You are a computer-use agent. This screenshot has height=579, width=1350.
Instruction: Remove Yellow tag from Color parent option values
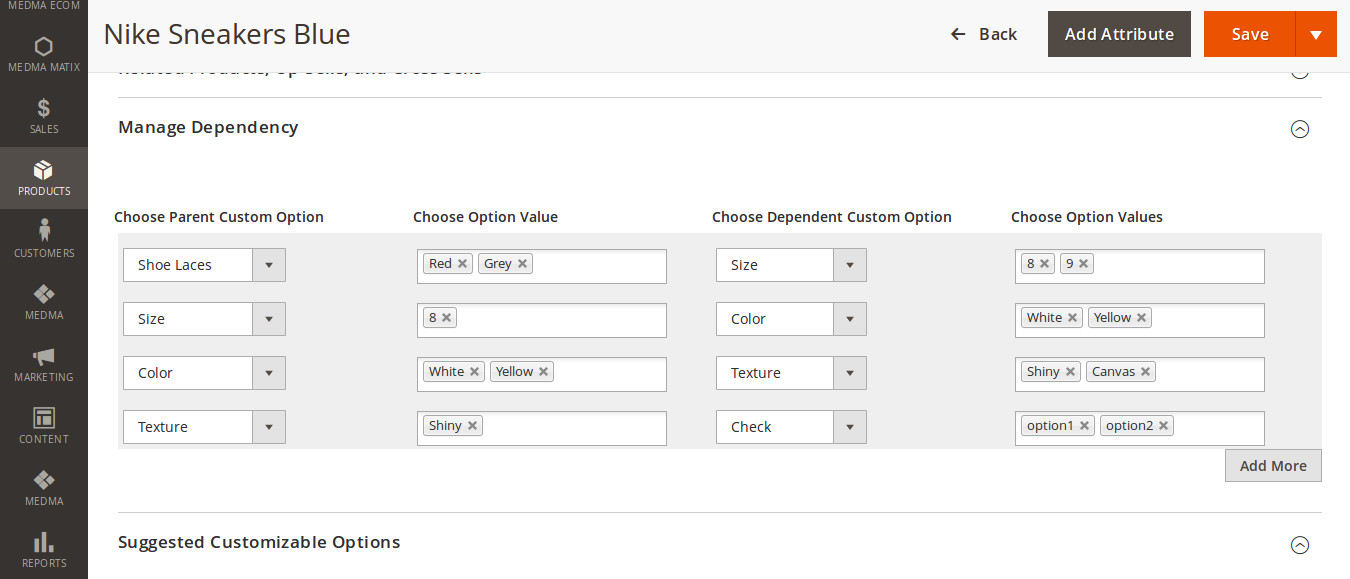[543, 372]
